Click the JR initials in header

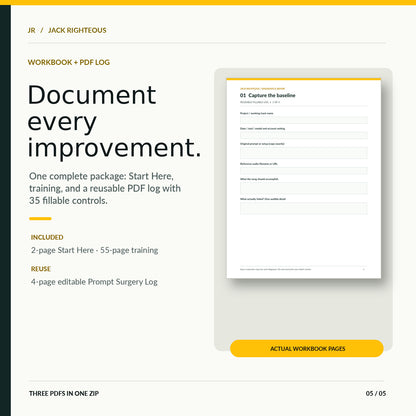pyautogui.click(x=31, y=30)
